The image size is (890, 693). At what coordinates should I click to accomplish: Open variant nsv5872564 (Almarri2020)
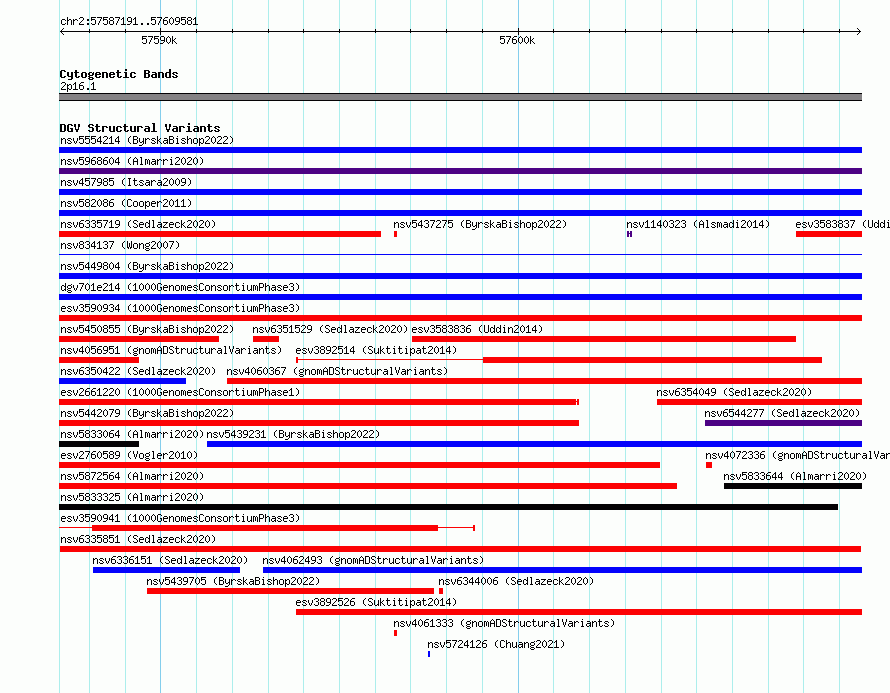click(x=132, y=476)
